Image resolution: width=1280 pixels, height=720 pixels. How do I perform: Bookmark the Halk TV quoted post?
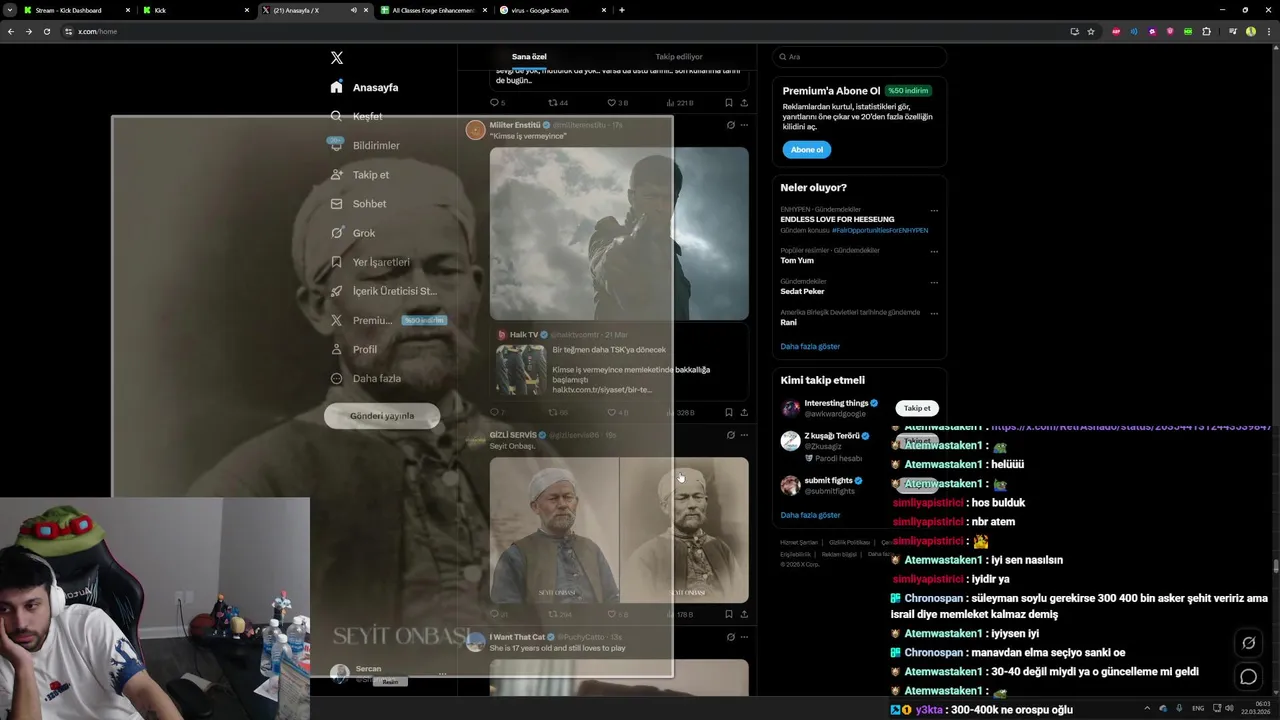[x=729, y=412]
